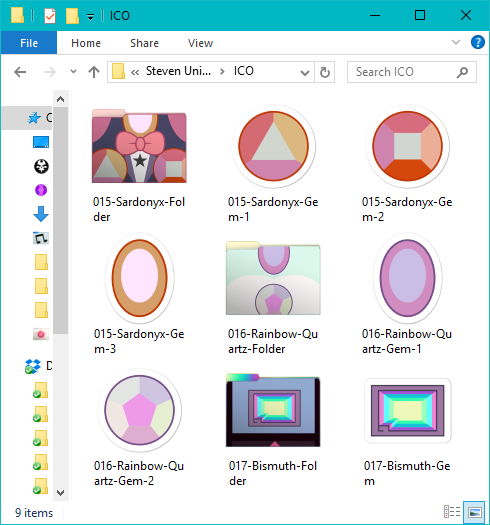This screenshot has width=490, height=525.
Task: Switch to details view layout
Action: pos(452,512)
